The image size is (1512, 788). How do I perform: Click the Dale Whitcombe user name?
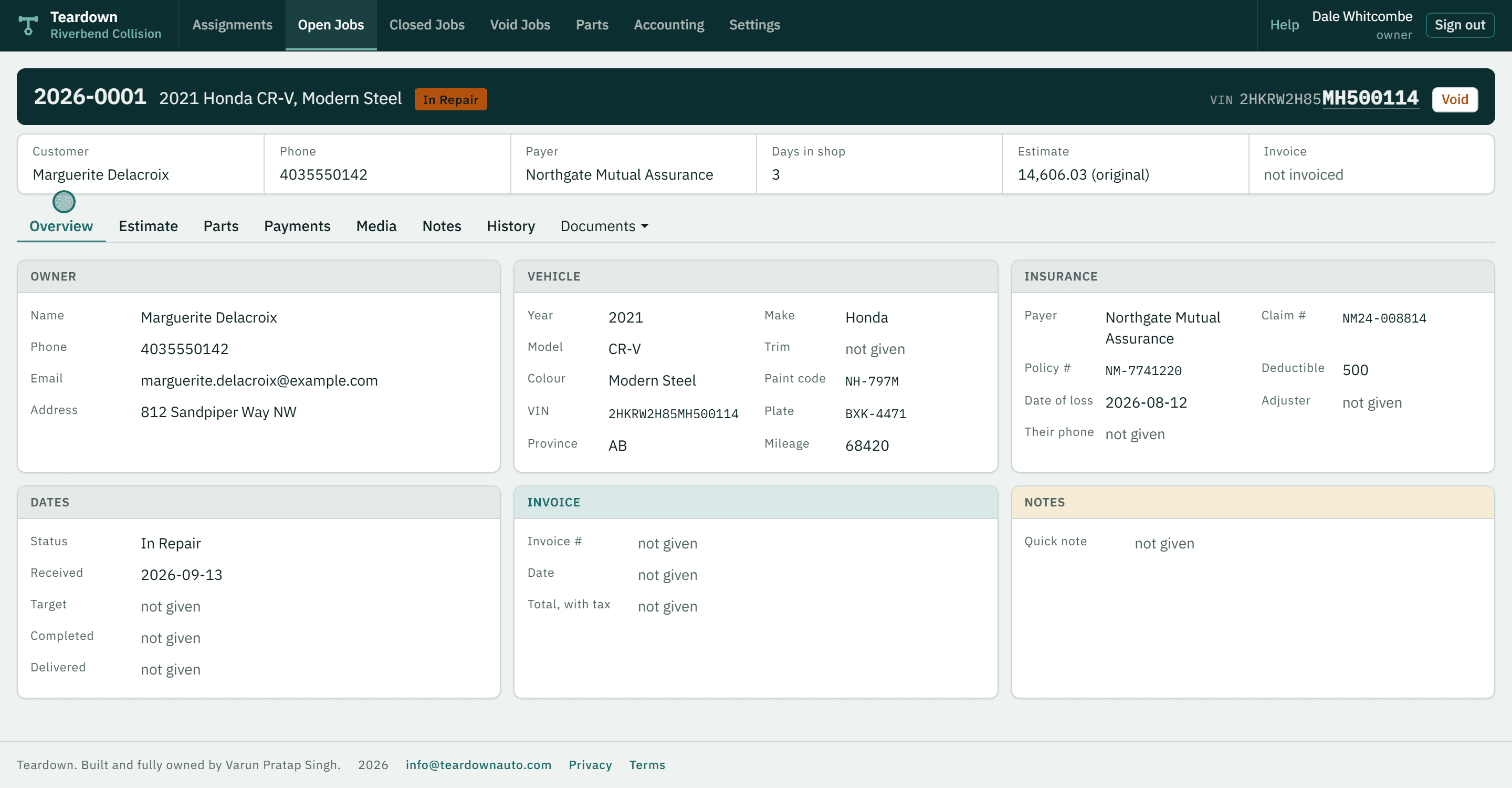point(1362,16)
